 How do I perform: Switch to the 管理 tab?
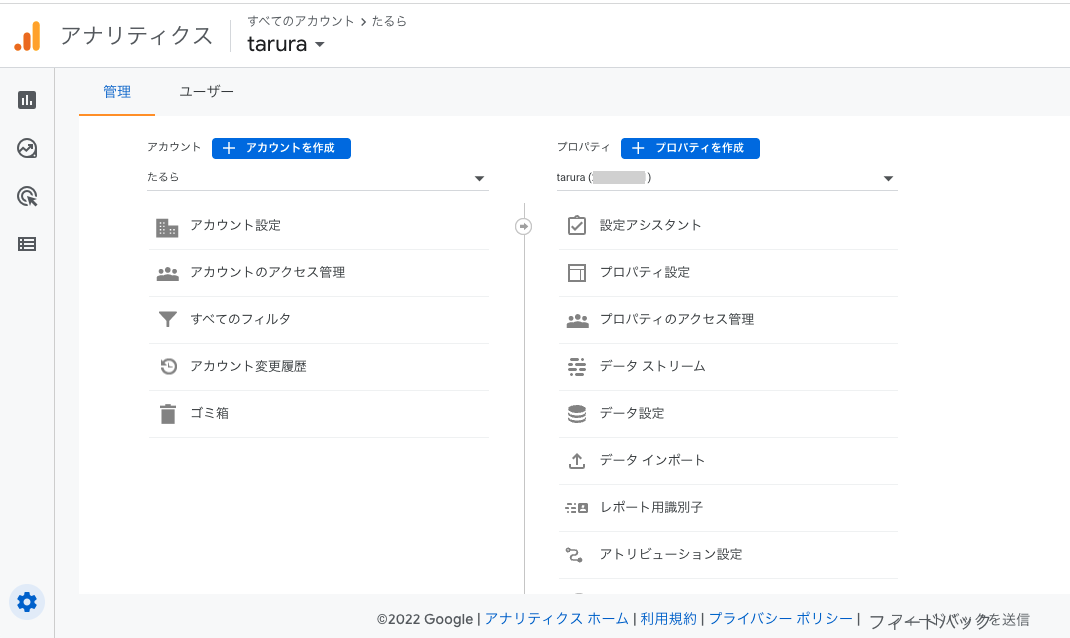tap(117, 92)
